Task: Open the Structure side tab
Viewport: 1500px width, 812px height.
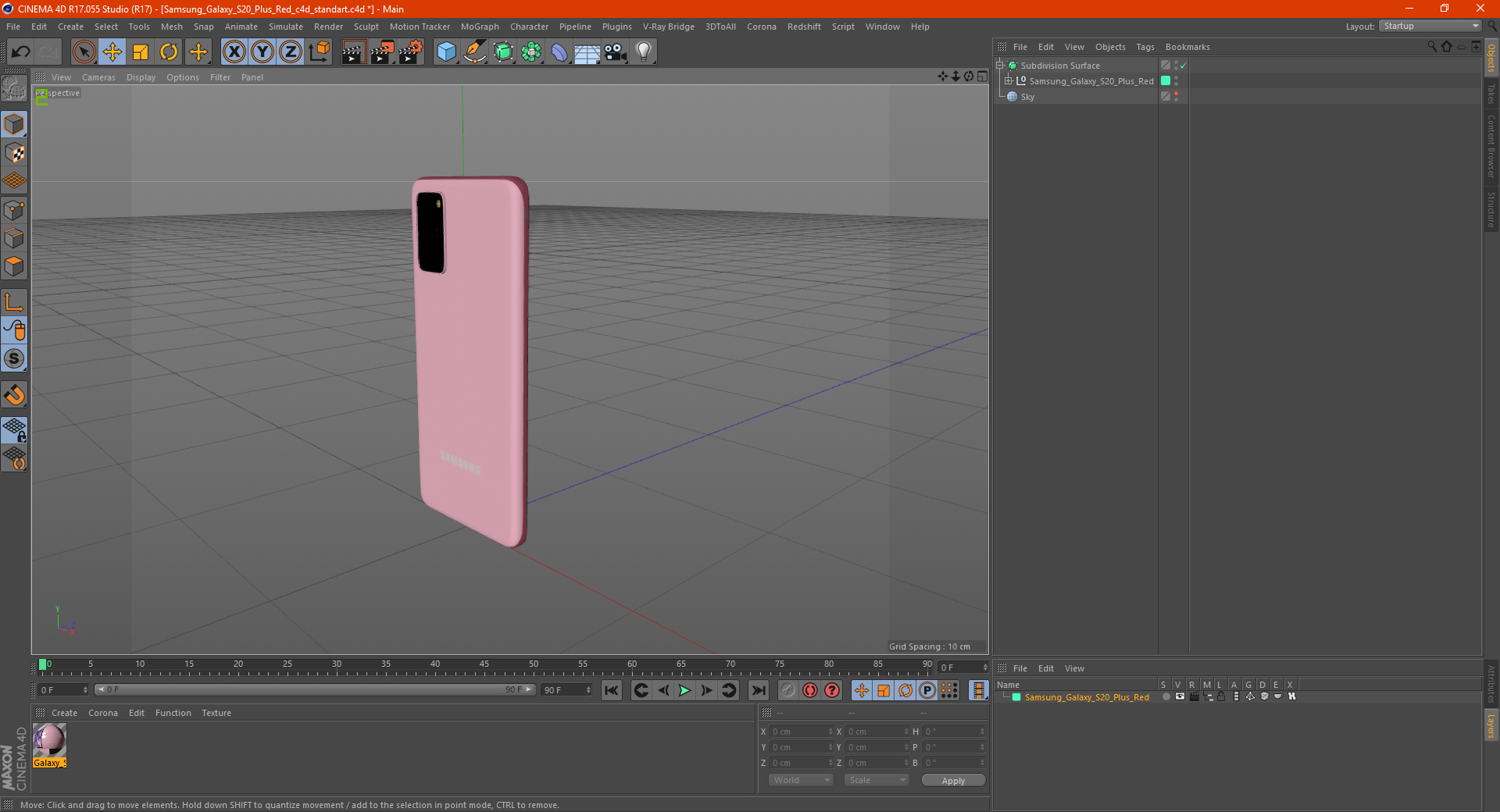Action: coord(1491,209)
